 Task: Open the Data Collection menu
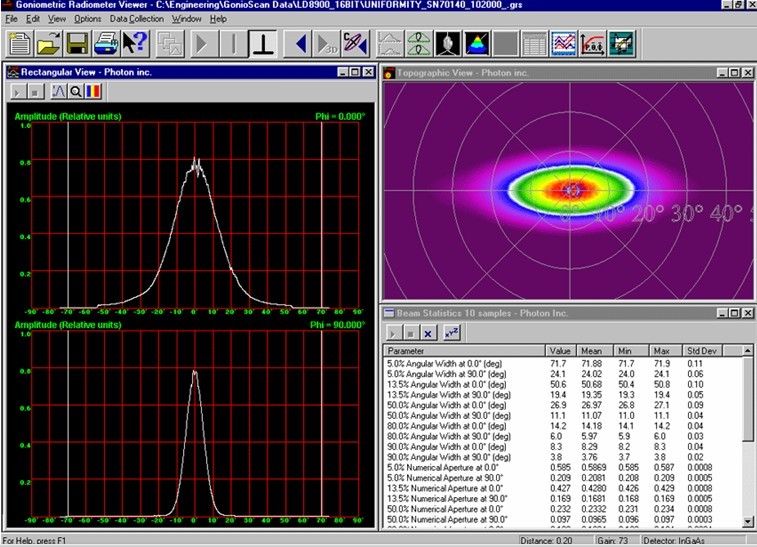pos(137,18)
